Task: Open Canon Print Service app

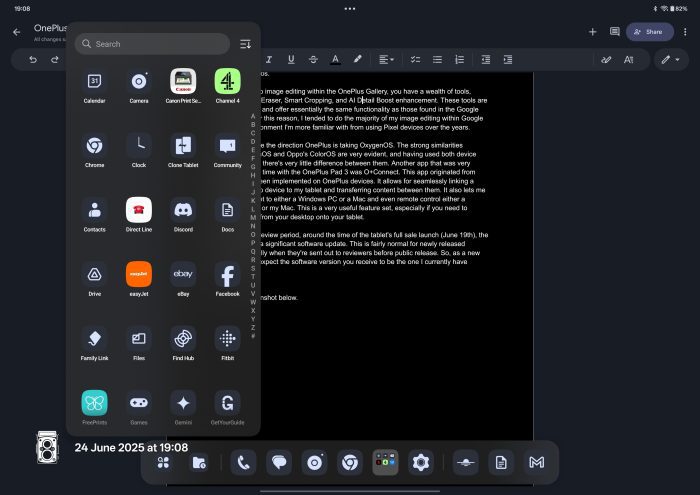Action: pos(183,81)
